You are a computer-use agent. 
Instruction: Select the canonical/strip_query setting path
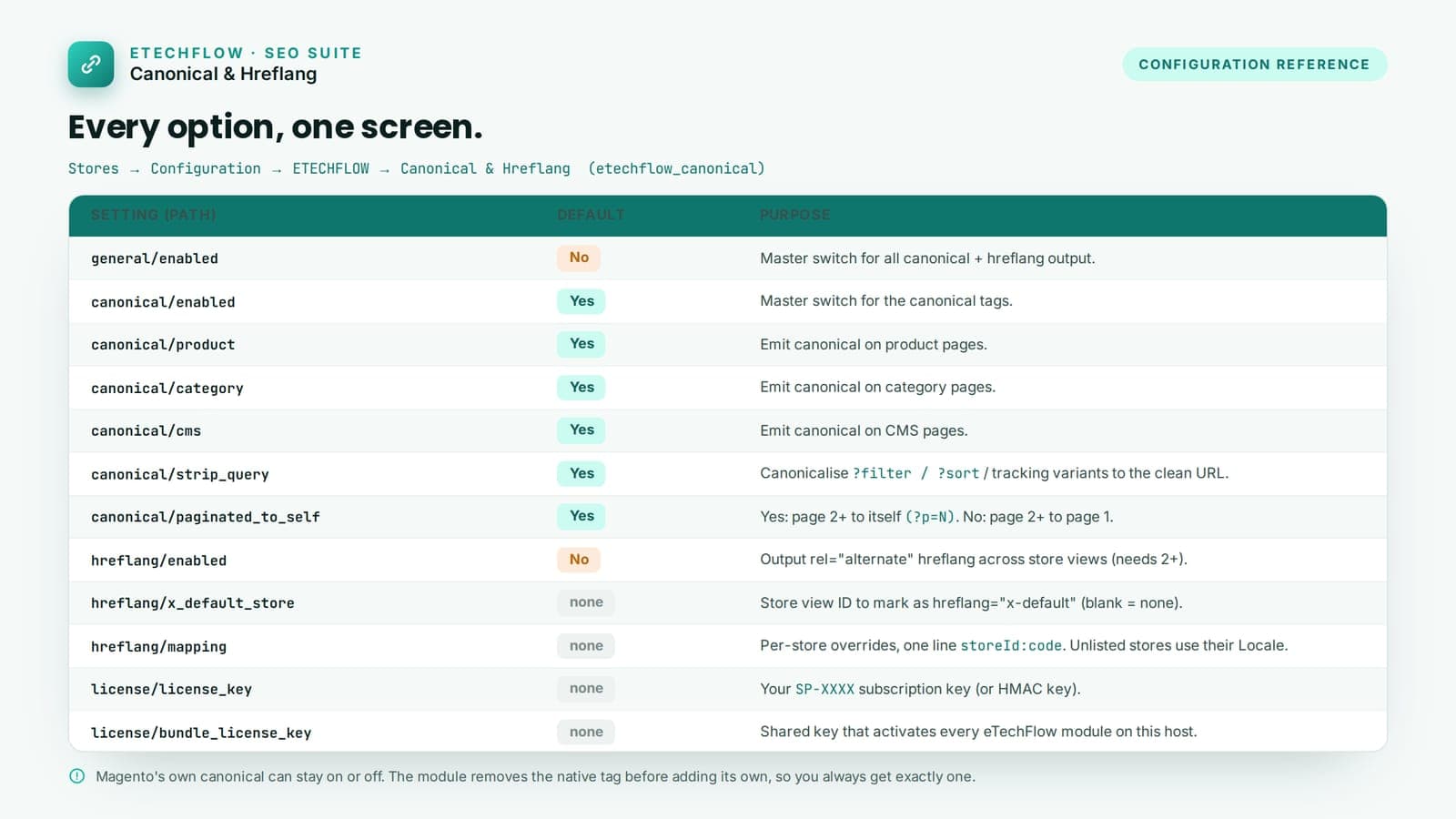(180, 474)
